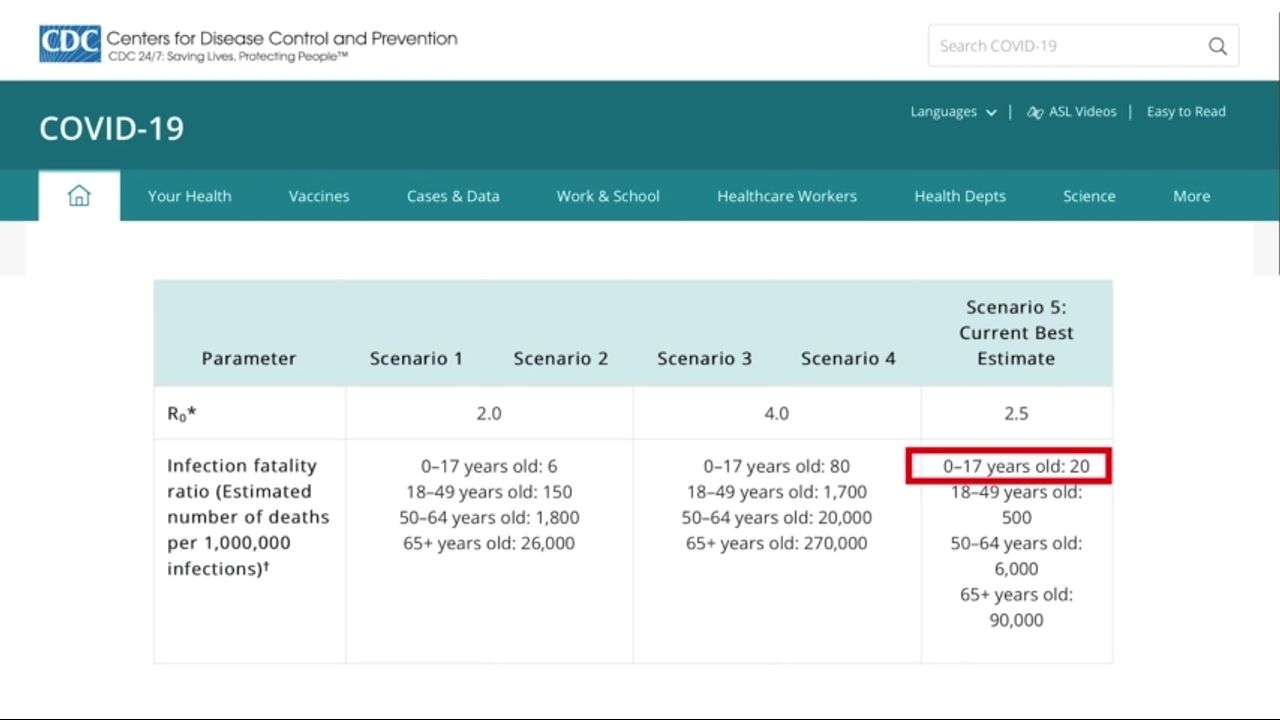This screenshot has height=720, width=1280.
Task: Click the Scenario 5 Current Best Estimate header
Action: (1016, 333)
